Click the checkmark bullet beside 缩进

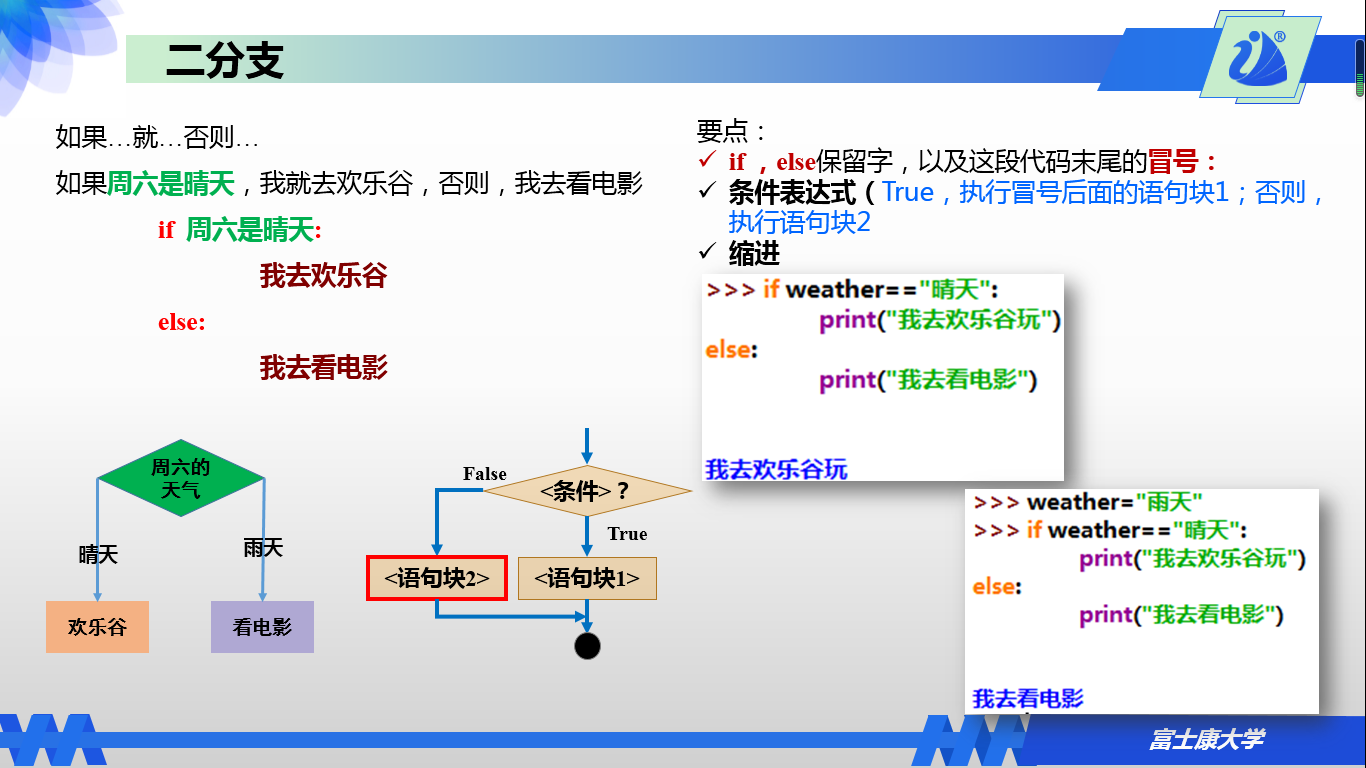tap(708, 251)
